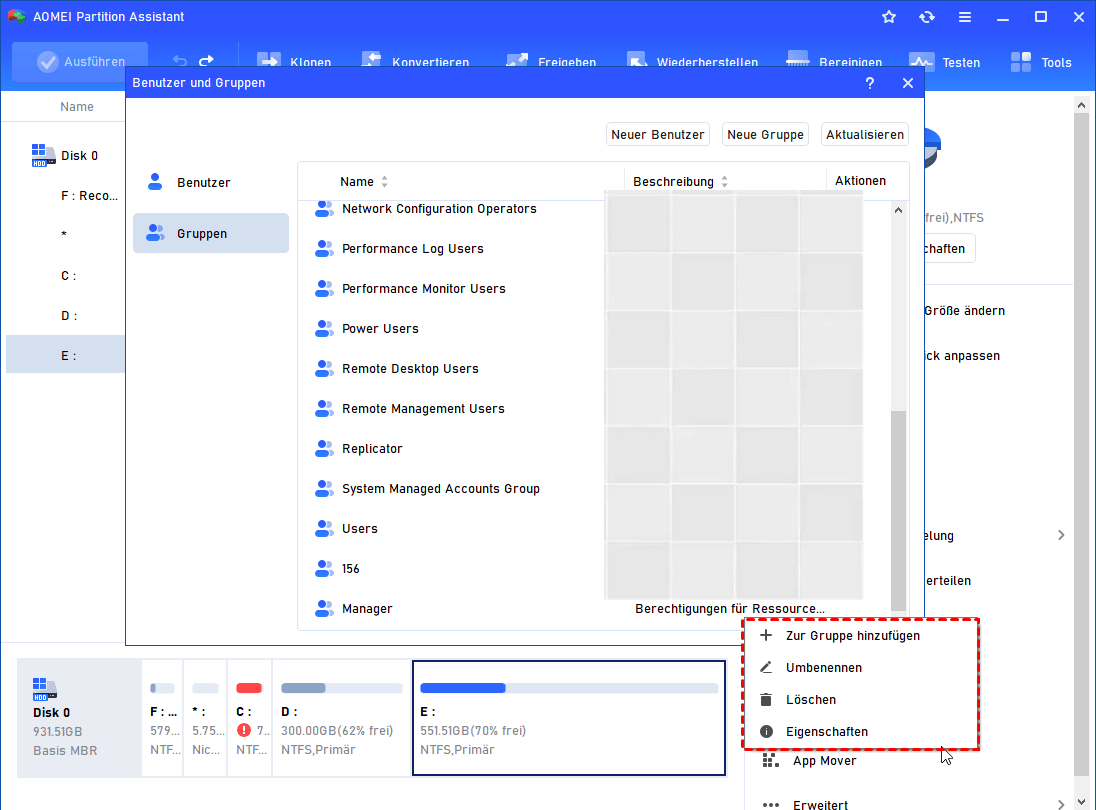Click Neue Gruppe button
Screen dimensions: 1096x810
[x=765, y=134]
